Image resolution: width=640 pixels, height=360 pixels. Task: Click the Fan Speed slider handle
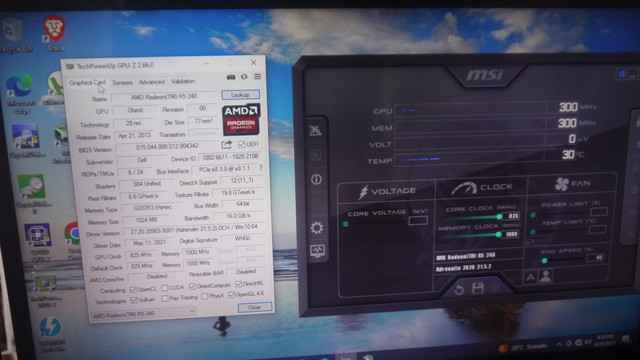pyautogui.click(x=544, y=260)
